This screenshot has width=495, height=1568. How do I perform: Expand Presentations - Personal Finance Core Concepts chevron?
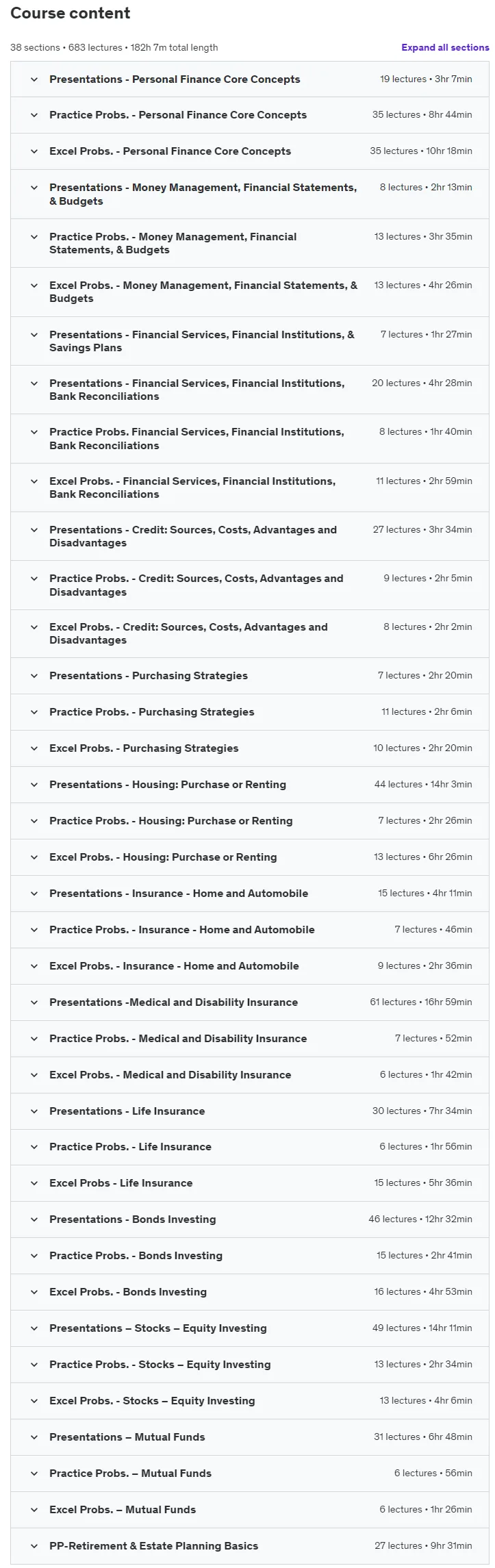point(34,79)
